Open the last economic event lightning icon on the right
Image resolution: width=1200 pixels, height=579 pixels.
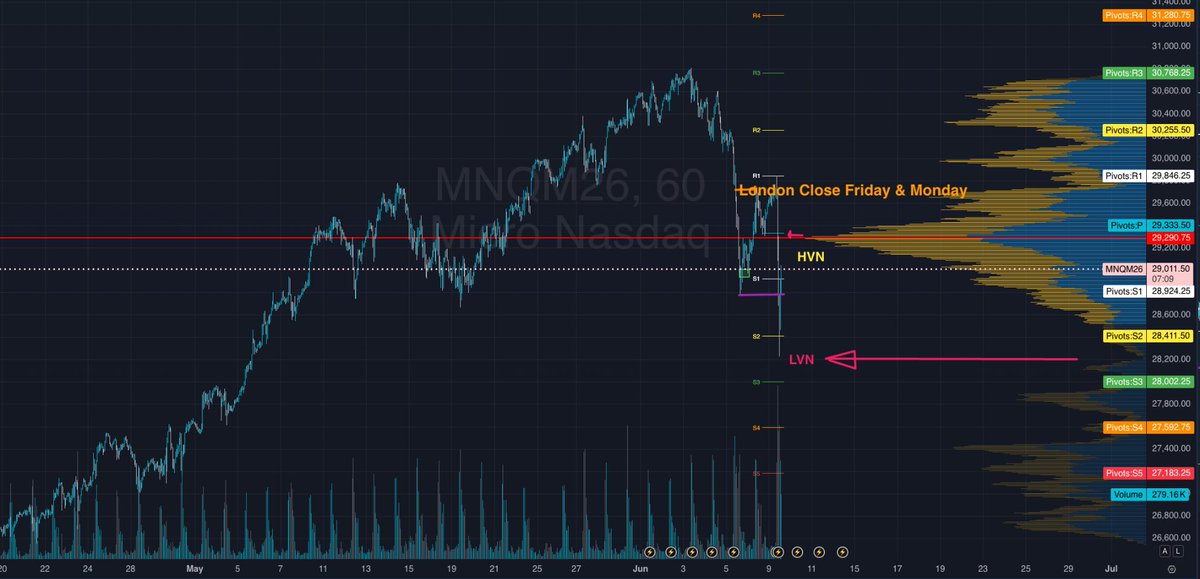tap(842, 551)
